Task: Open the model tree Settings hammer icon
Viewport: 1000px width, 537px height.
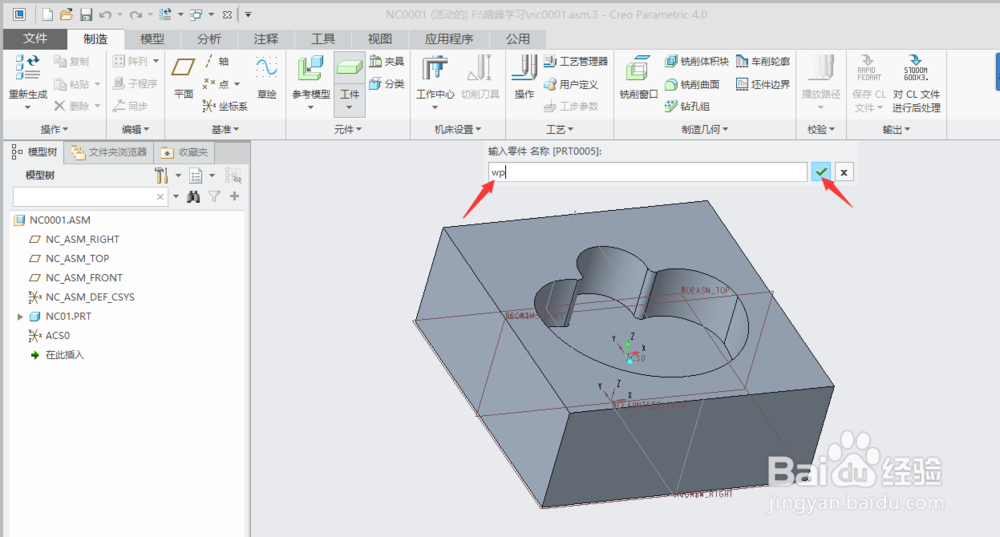Action: point(161,175)
